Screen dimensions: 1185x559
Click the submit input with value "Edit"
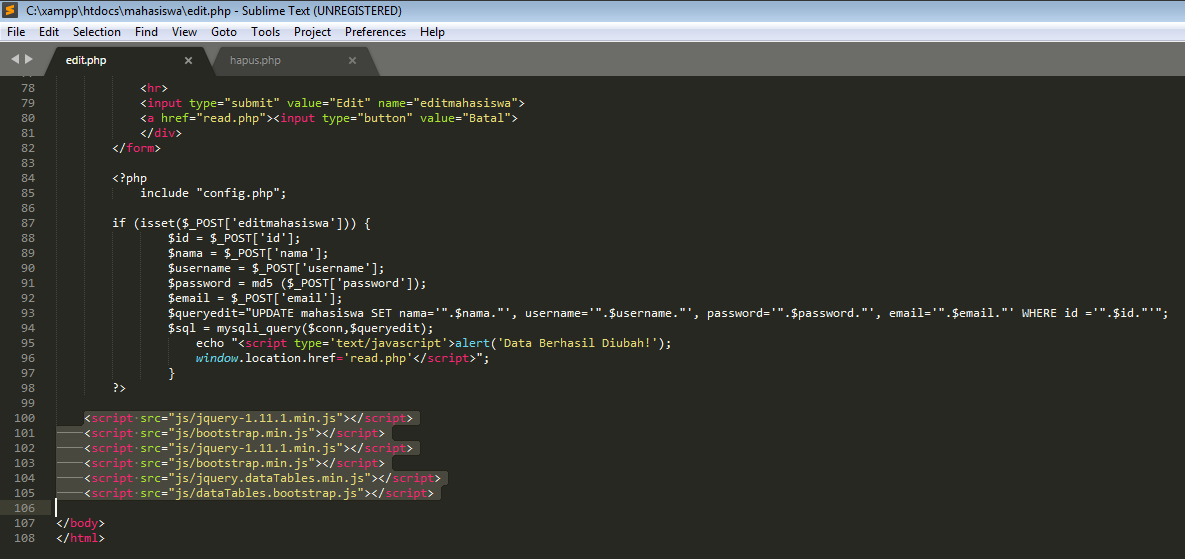click(332, 103)
